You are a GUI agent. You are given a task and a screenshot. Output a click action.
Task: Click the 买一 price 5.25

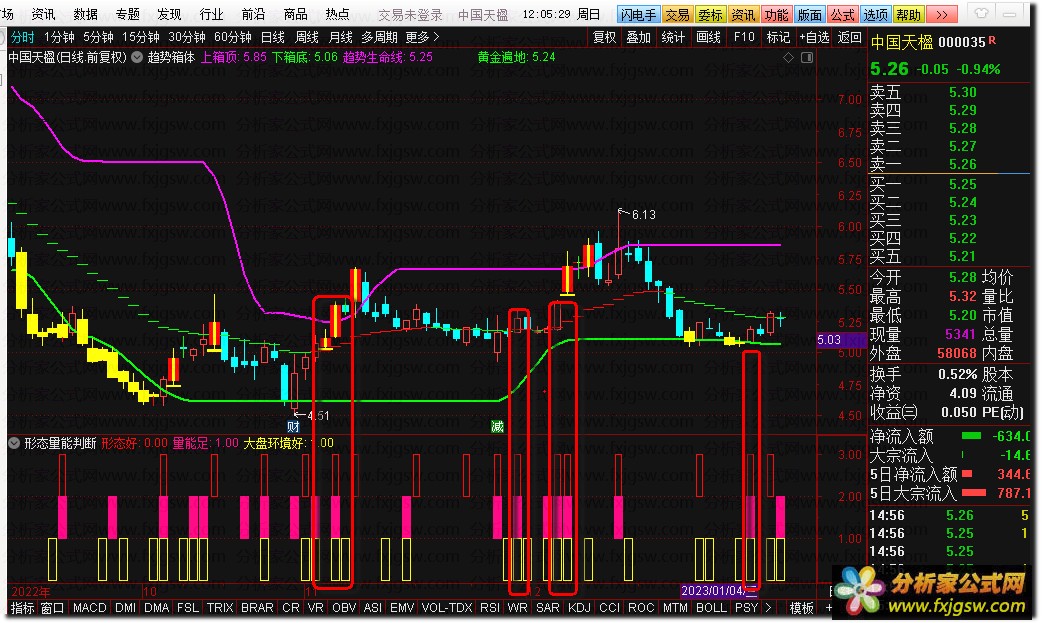pos(962,184)
